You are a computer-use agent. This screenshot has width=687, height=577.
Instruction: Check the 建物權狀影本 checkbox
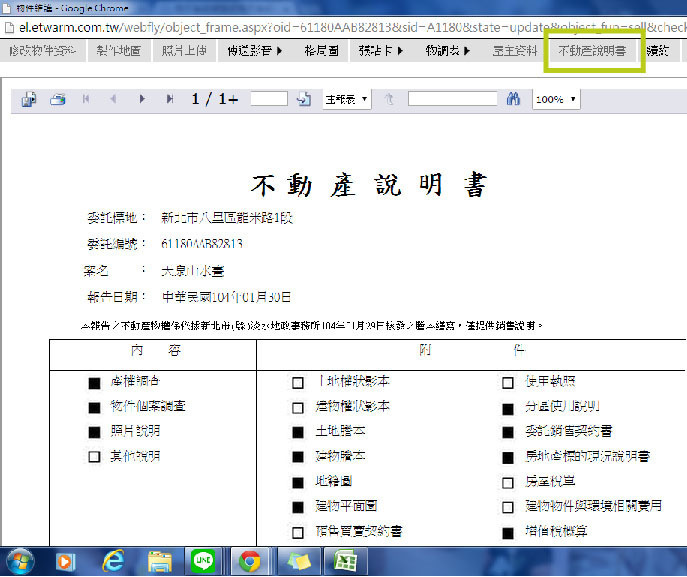click(298, 408)
